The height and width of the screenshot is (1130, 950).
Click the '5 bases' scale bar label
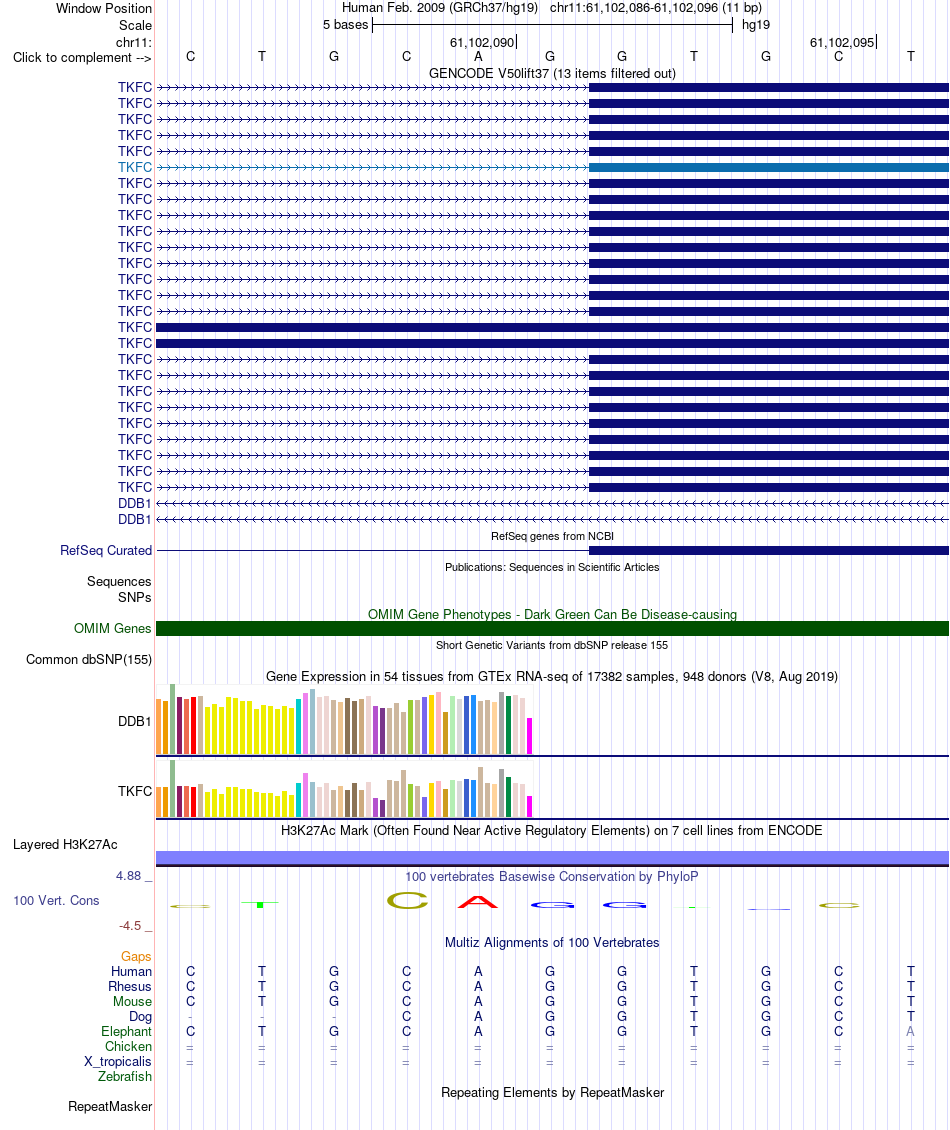pyautogui.click(x=345, y=25)
